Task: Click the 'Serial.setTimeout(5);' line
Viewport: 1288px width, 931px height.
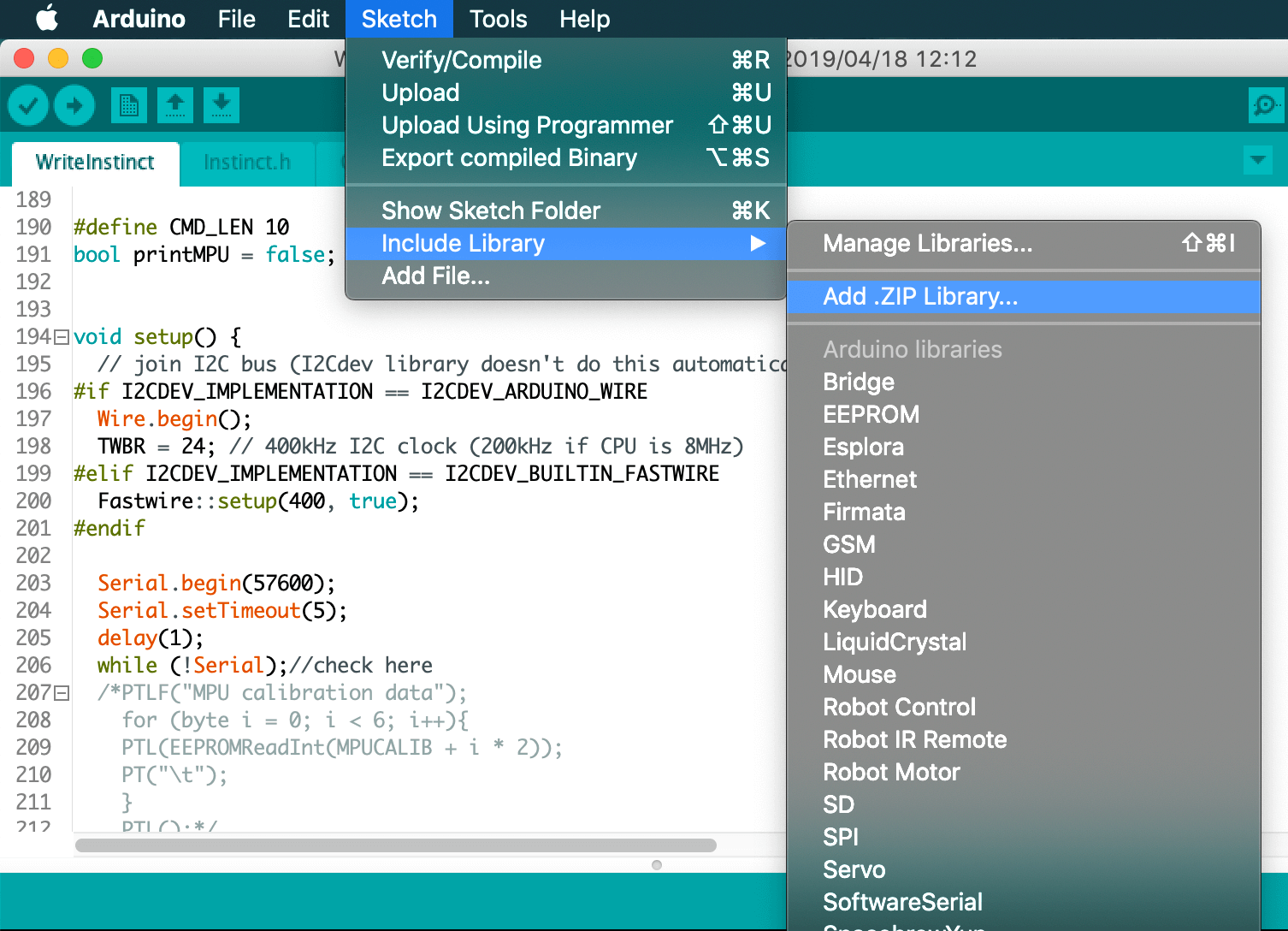Action: click(222, 610)
